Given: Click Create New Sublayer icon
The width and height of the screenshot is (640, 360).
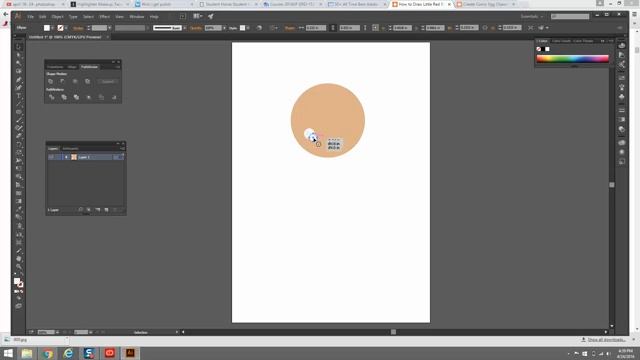Looking at the screenshot, I should pyautogui.click(x=98, y=210).
